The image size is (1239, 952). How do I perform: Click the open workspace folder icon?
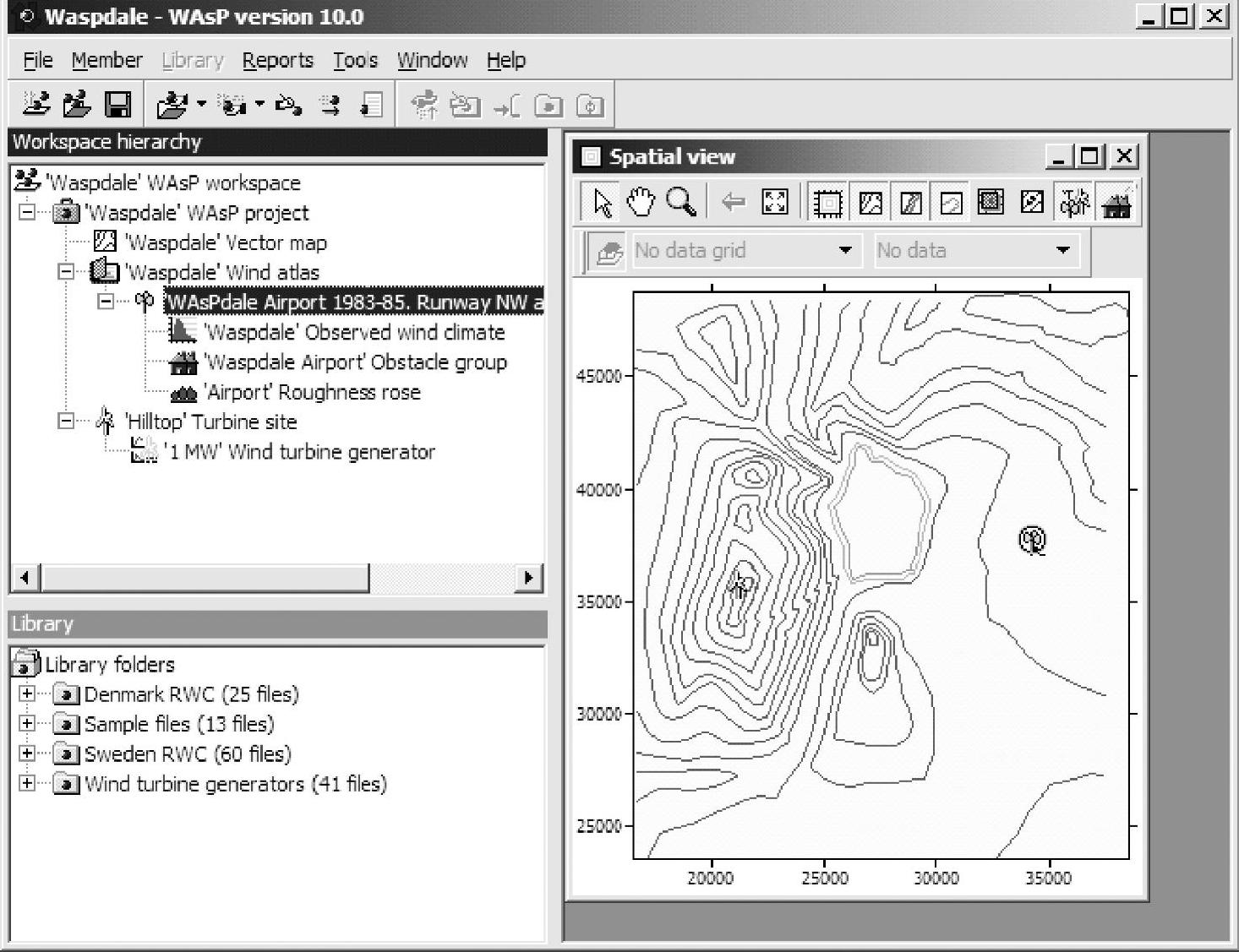[77, 105]
